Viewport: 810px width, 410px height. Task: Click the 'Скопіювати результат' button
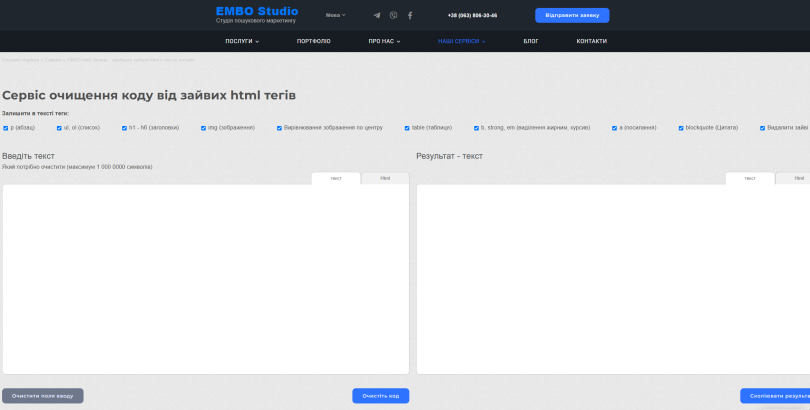(775, 396)
